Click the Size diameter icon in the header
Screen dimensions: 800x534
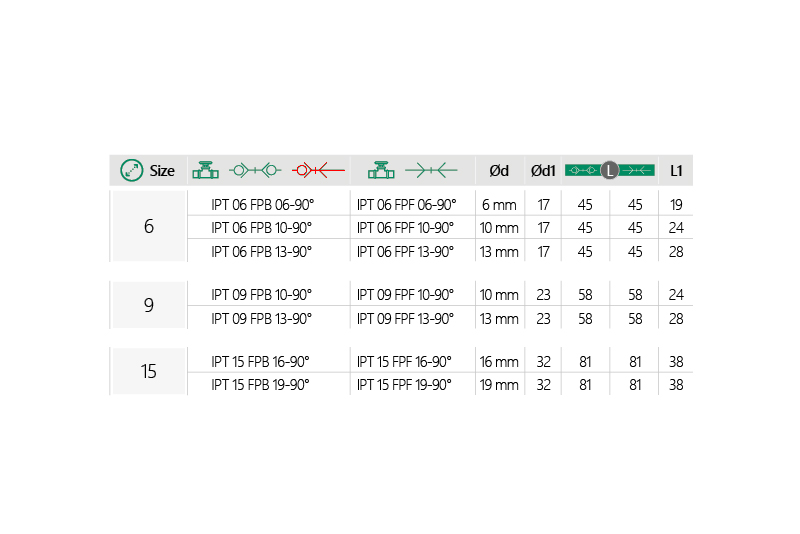click(132, 170)
